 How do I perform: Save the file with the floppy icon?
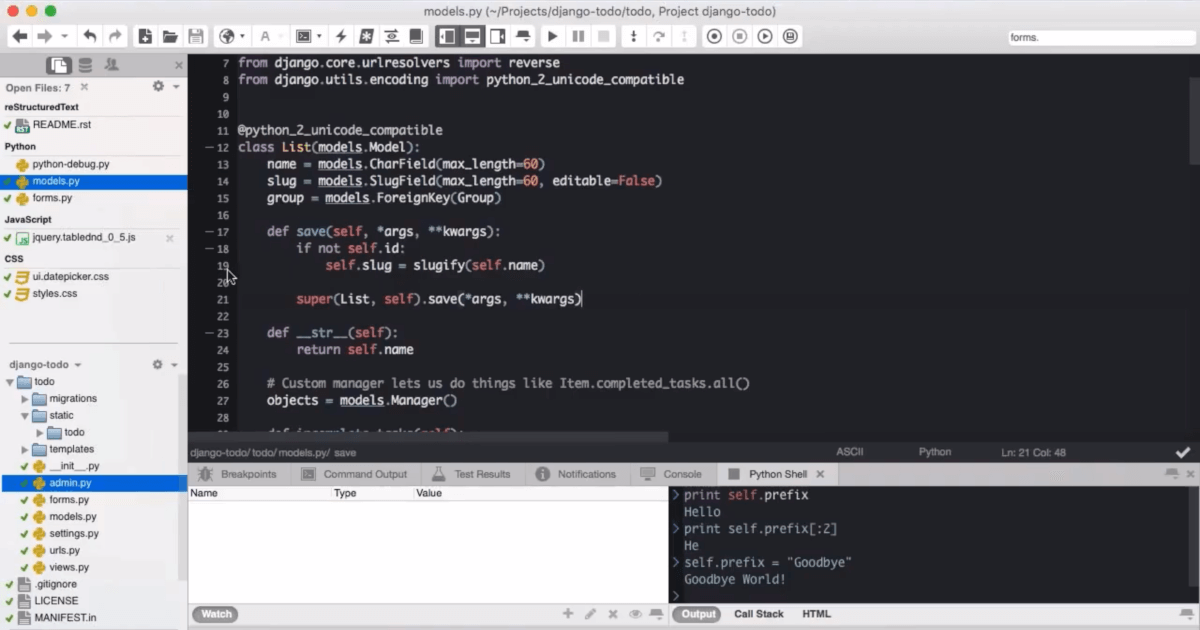click(196, 36)
